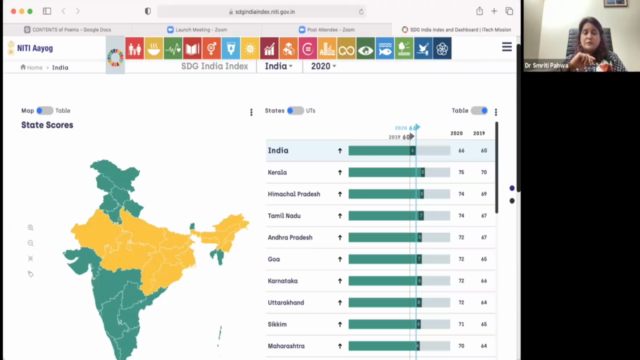Select the Himachal Pradesh row
Image resolution: width=640 pixels, height=360 pixels.
coord(380,194)
